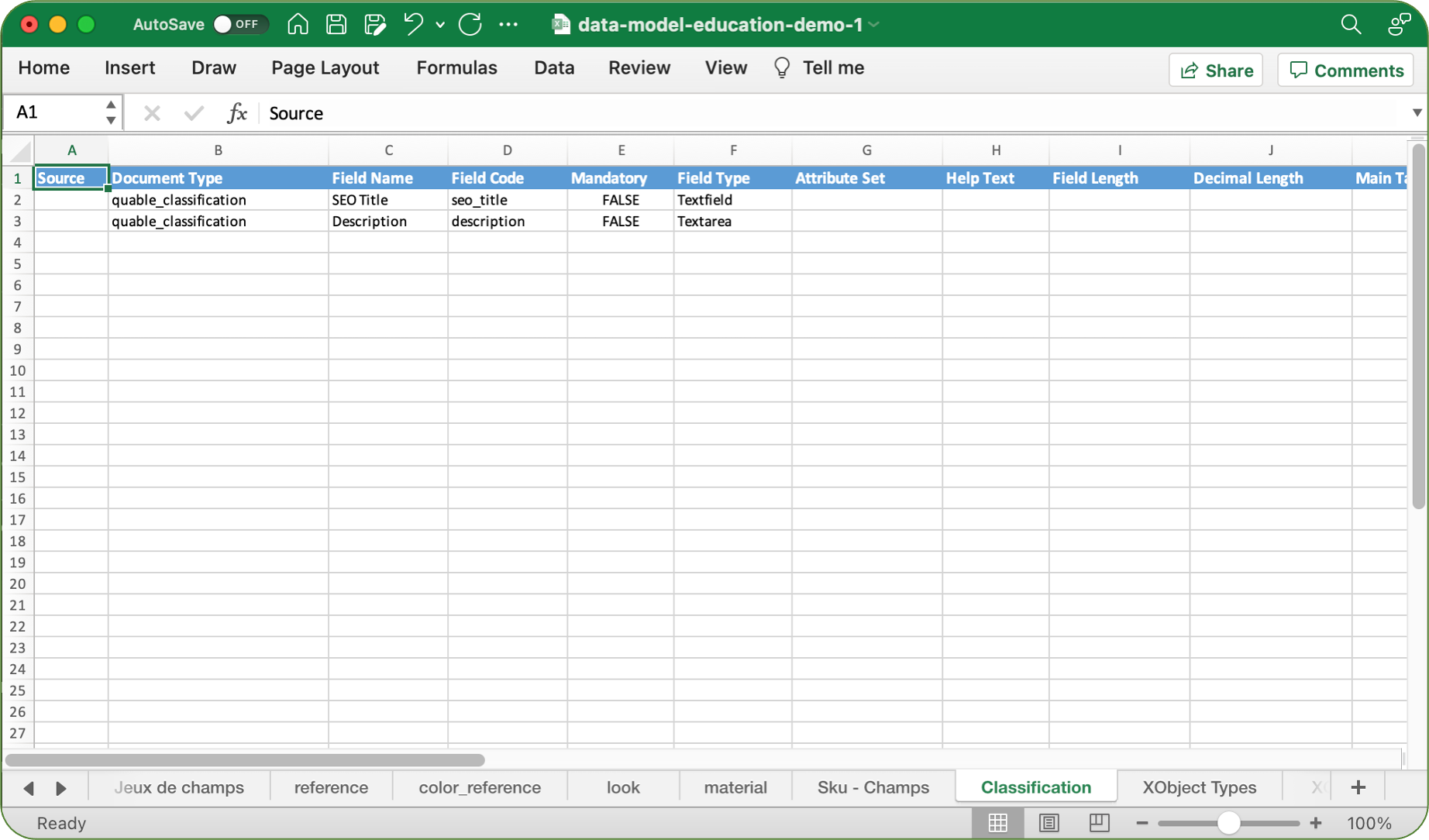
Task: Click the Share button
Action: (1216, 71)
